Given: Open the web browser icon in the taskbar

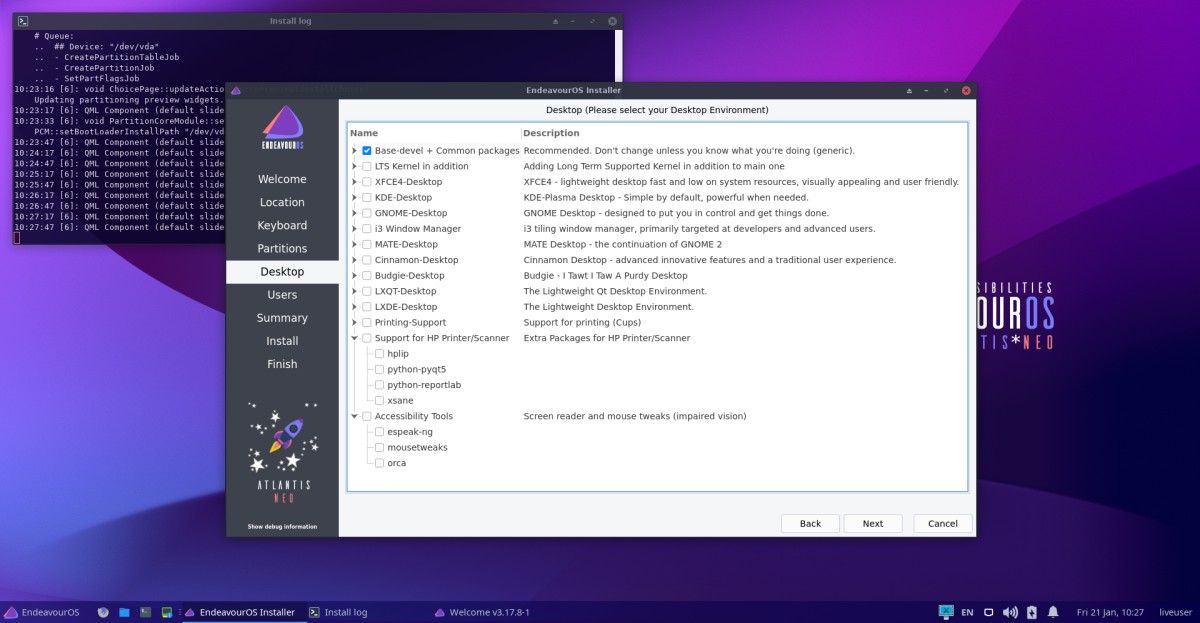Looking at the screenshot, I should click(x=102, y=611).
